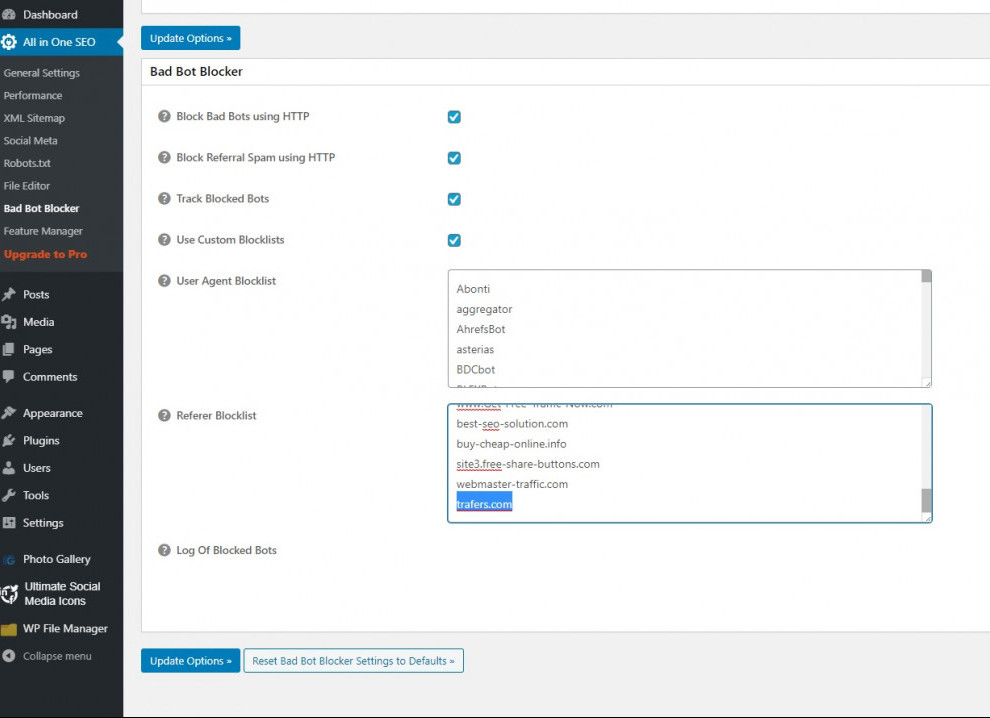Click the Settings sliders icon

(9, 522)
